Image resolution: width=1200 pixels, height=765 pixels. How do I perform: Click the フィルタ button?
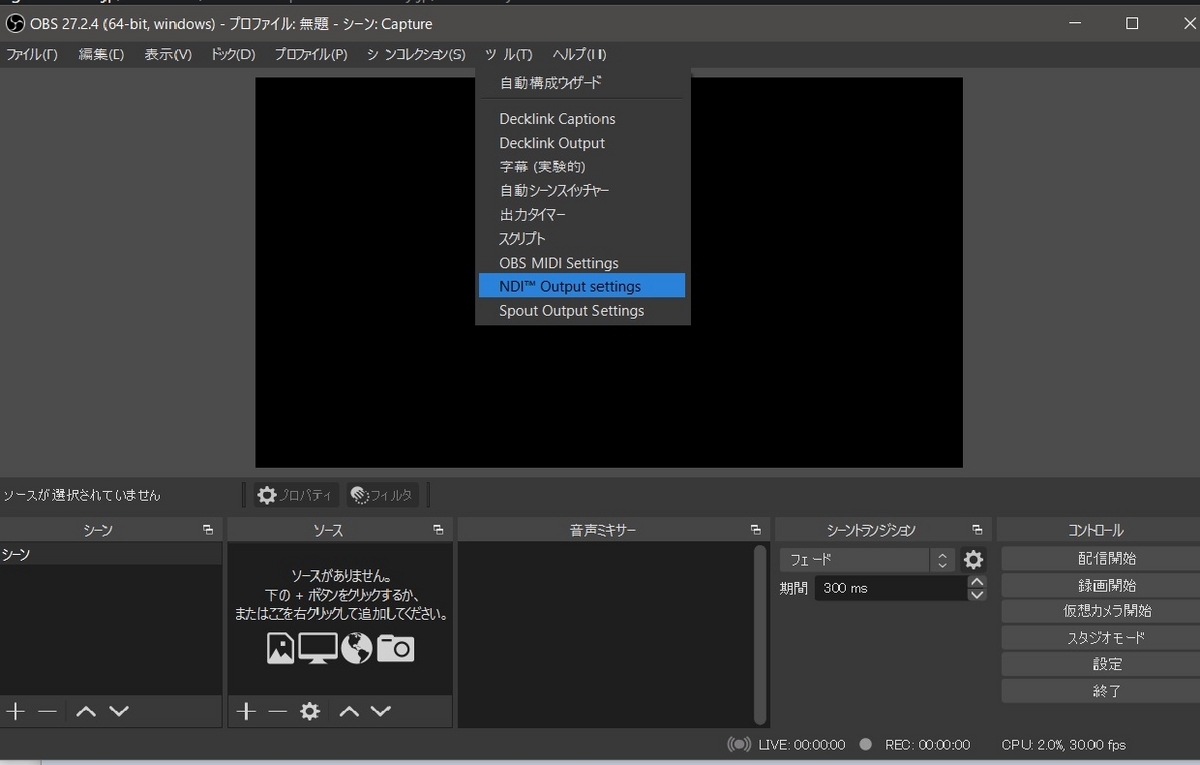[x=384, y=495]
